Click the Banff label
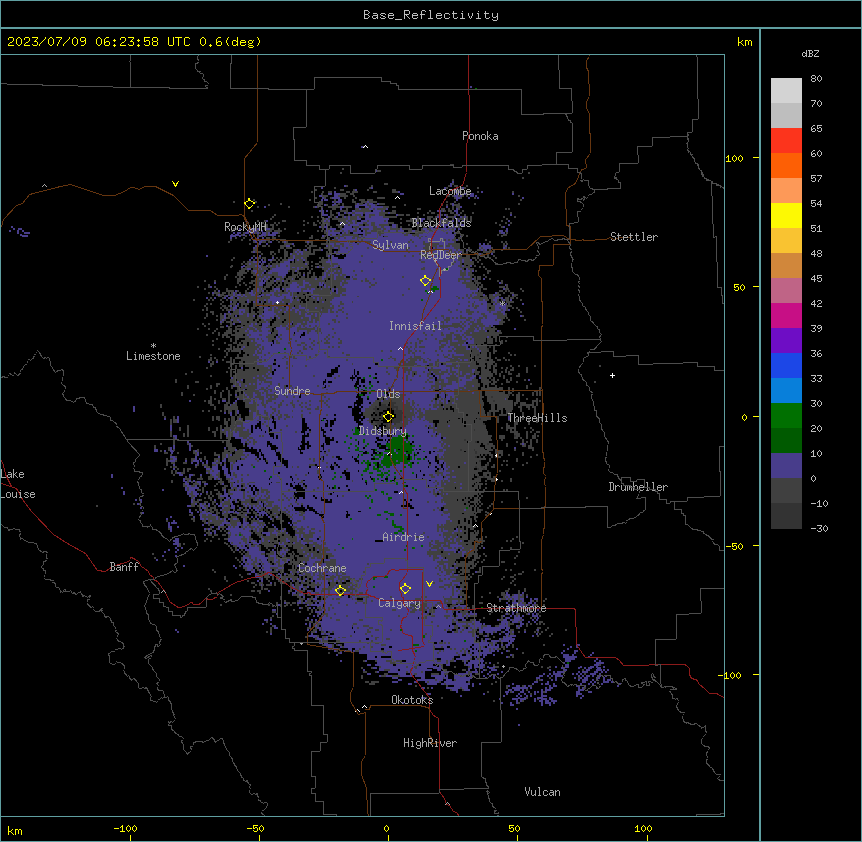 point(124,567)
